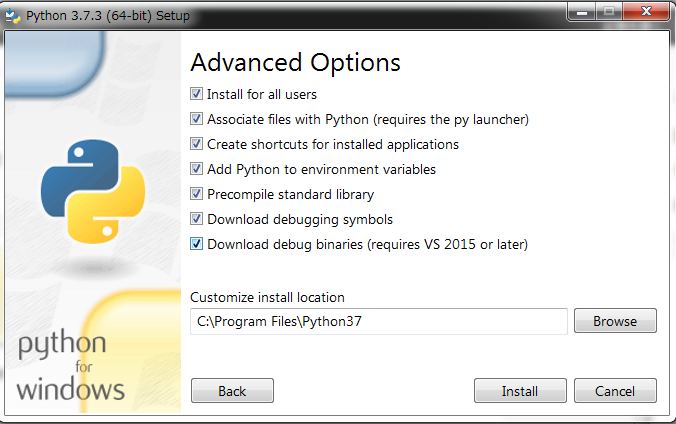This screenshot has height=424, width=676.
Task: Toggle Precompile standard library checkbox
Action: (x=196, y=194)
